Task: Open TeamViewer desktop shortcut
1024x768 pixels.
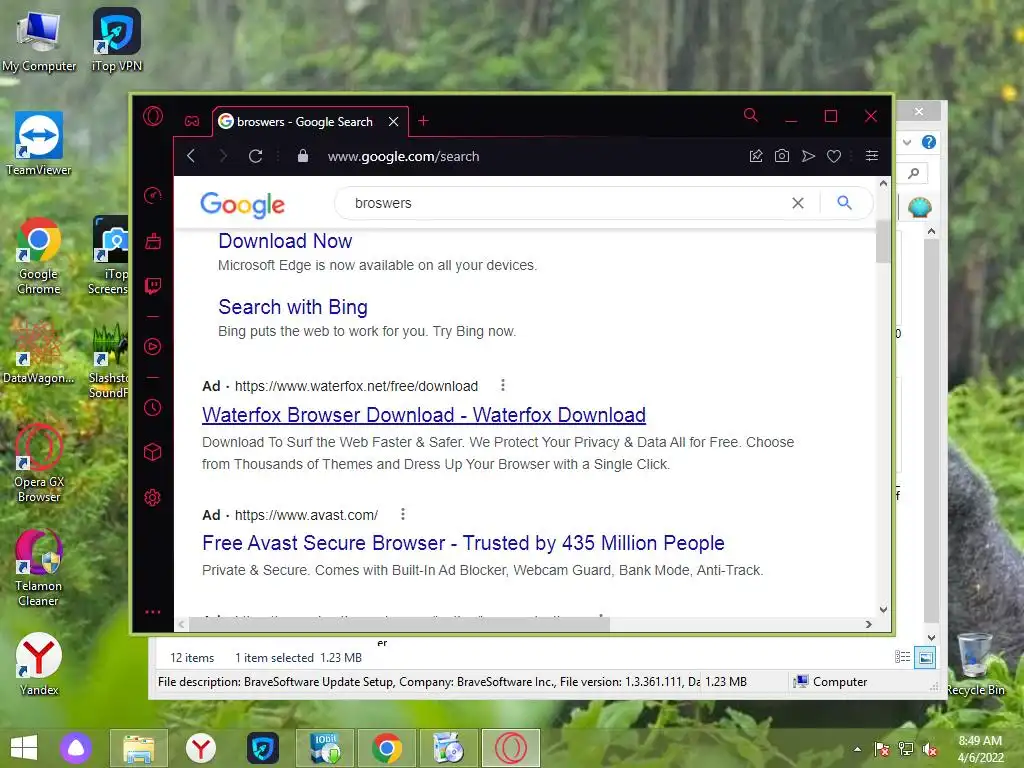Action: pos(39,144)
